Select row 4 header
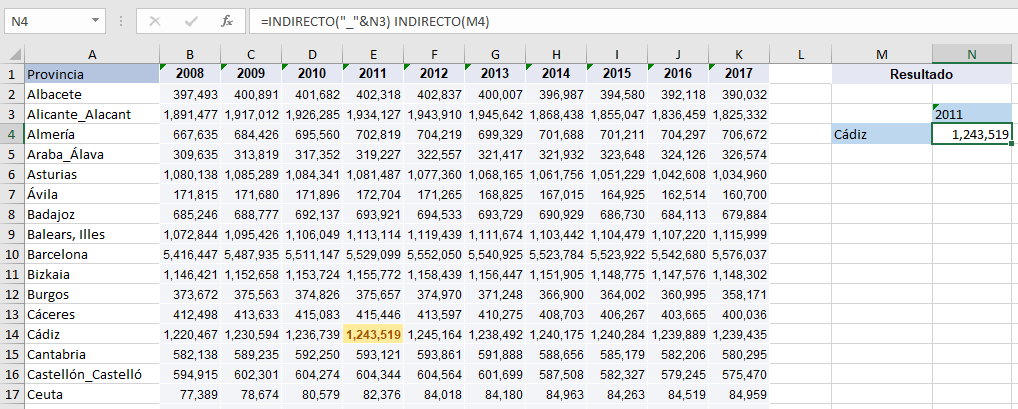The image size is (1018, 409). 12,134
